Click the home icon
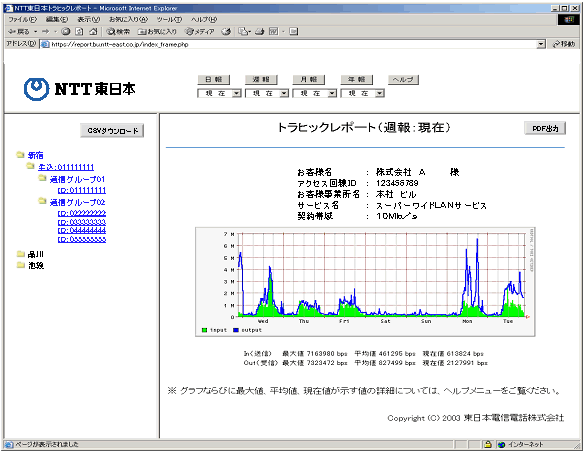 (x=93, y=32)
